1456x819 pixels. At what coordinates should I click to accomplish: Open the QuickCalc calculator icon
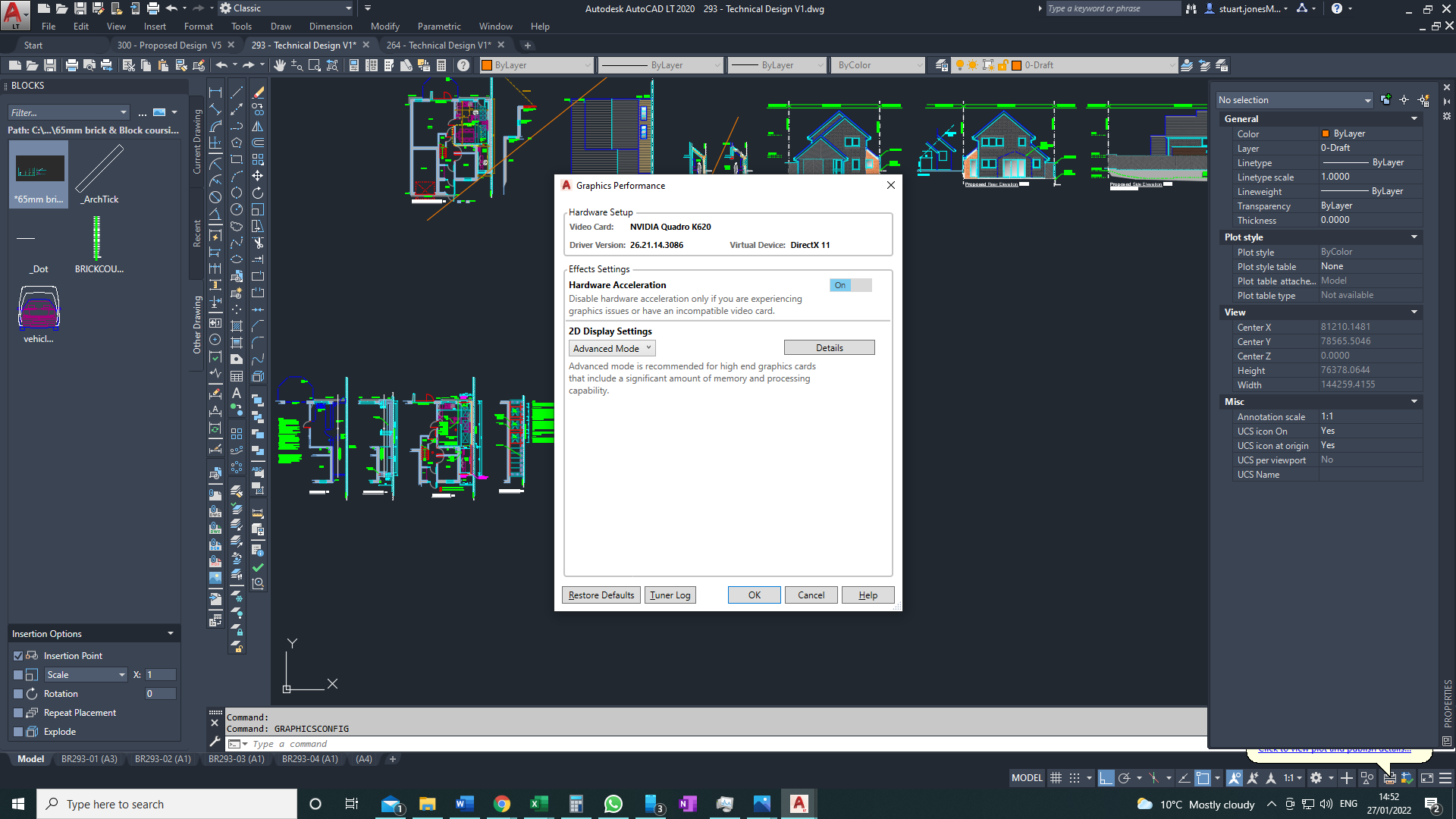tap(441, 65)
